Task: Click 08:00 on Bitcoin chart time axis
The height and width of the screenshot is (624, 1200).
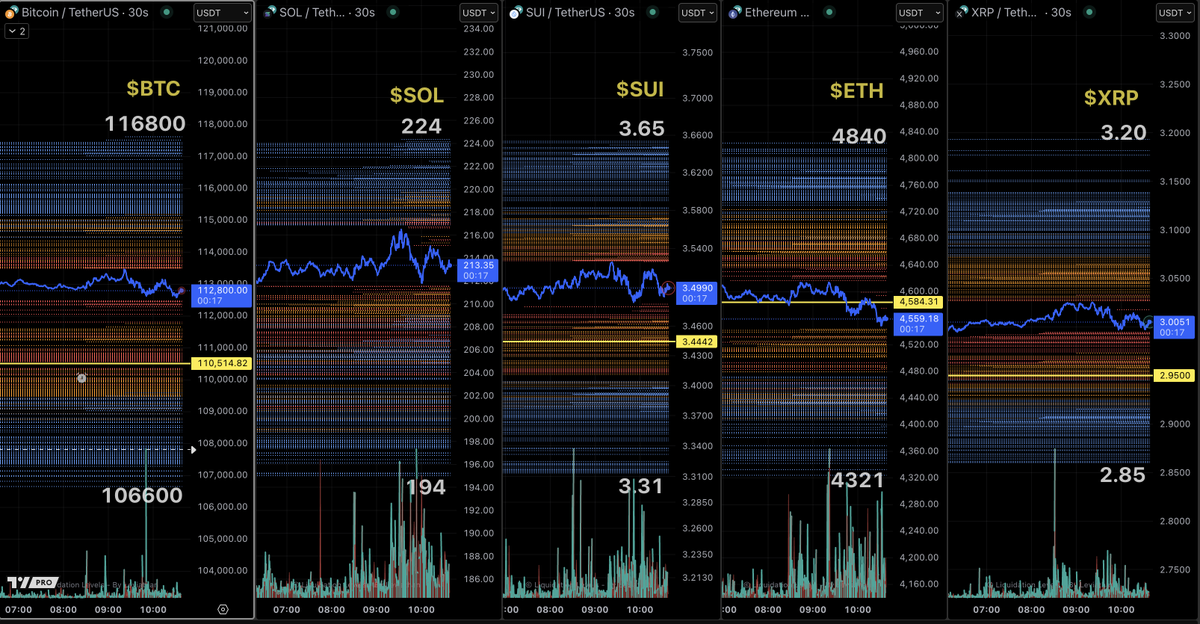Action: click(x=64, y=609)
